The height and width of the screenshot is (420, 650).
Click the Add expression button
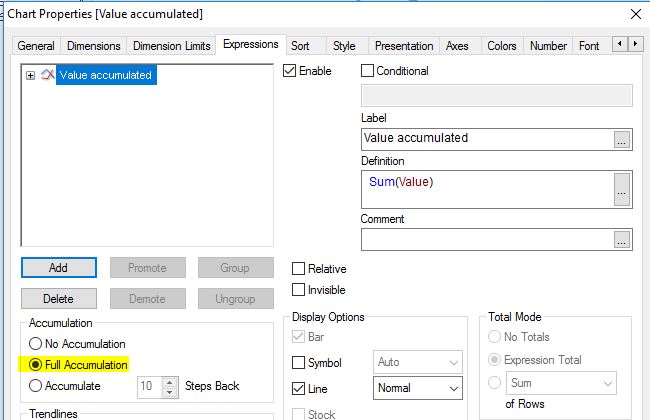click(x=58, y=268)
